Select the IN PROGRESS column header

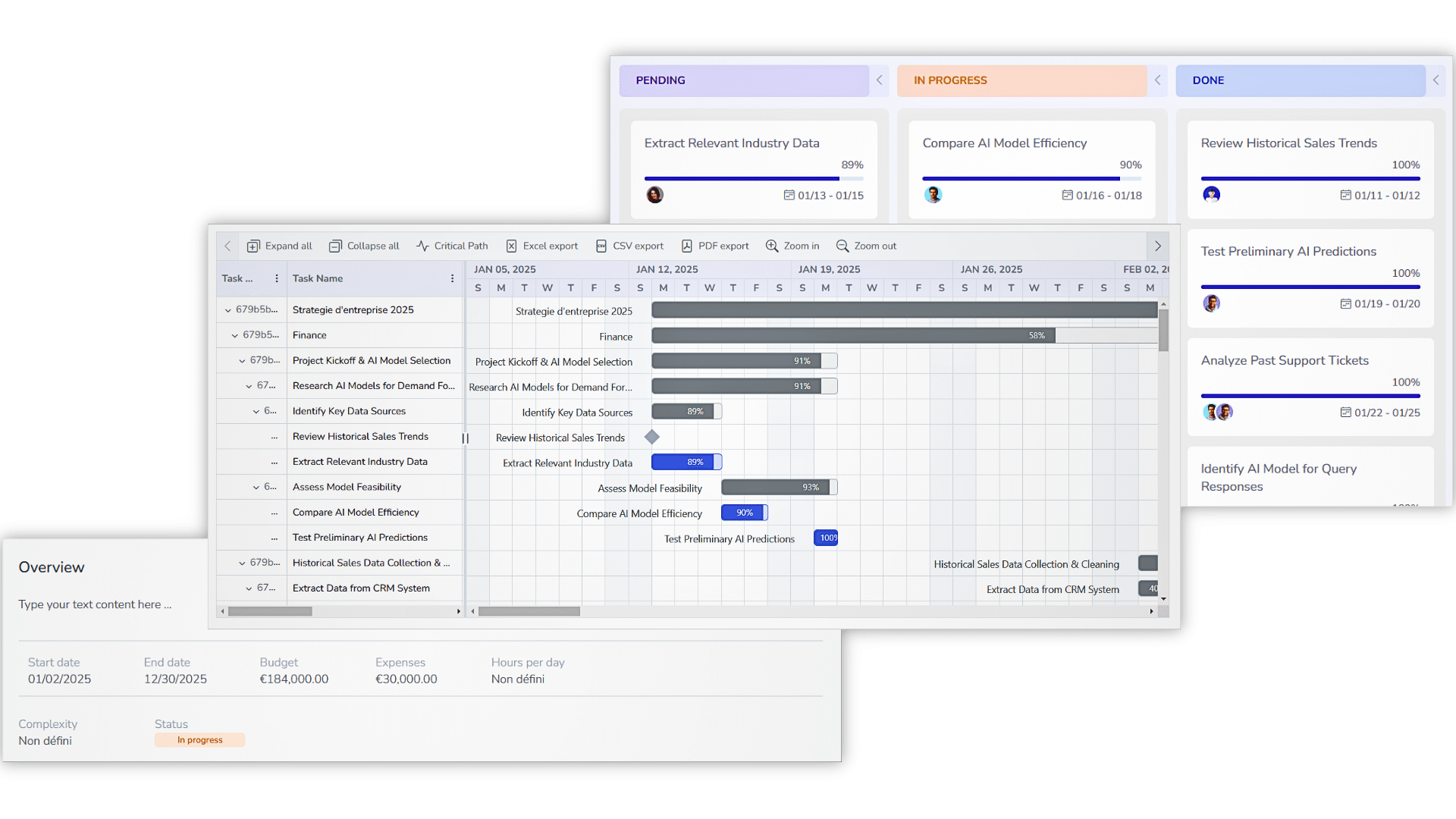(x=1021, y=80)
